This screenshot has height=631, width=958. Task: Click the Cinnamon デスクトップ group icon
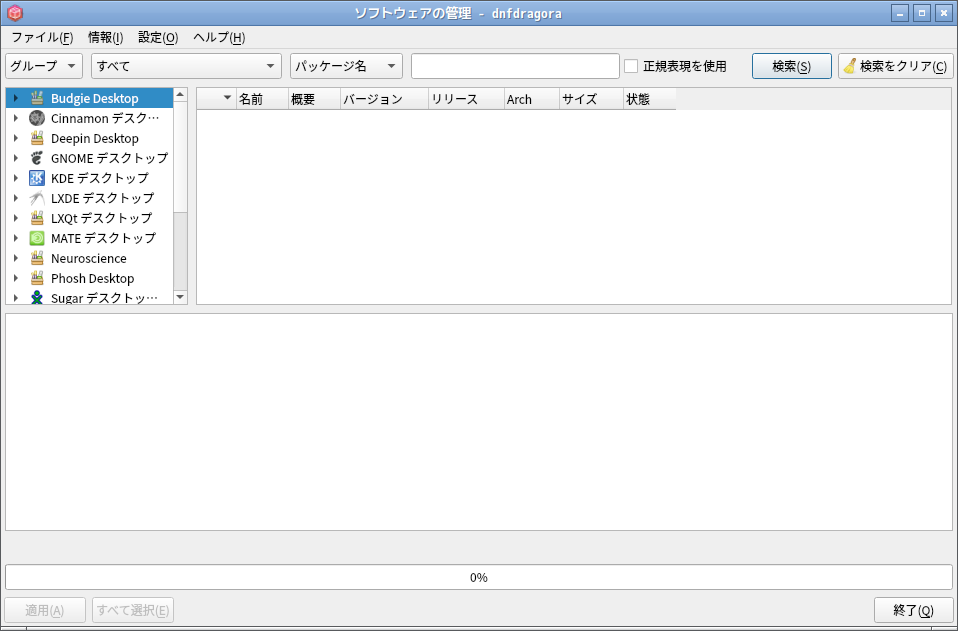pyautogui.click(x=37, y=118)
